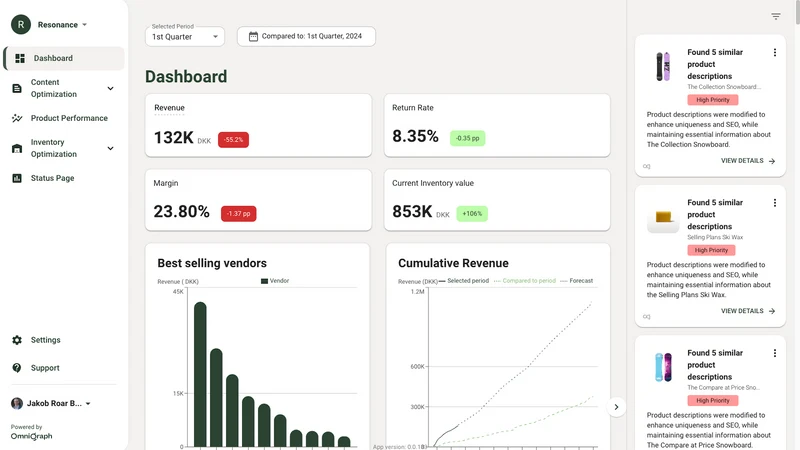
Task: Select the Dashboard grid icon in sidebar
Action: pos(20,58)
